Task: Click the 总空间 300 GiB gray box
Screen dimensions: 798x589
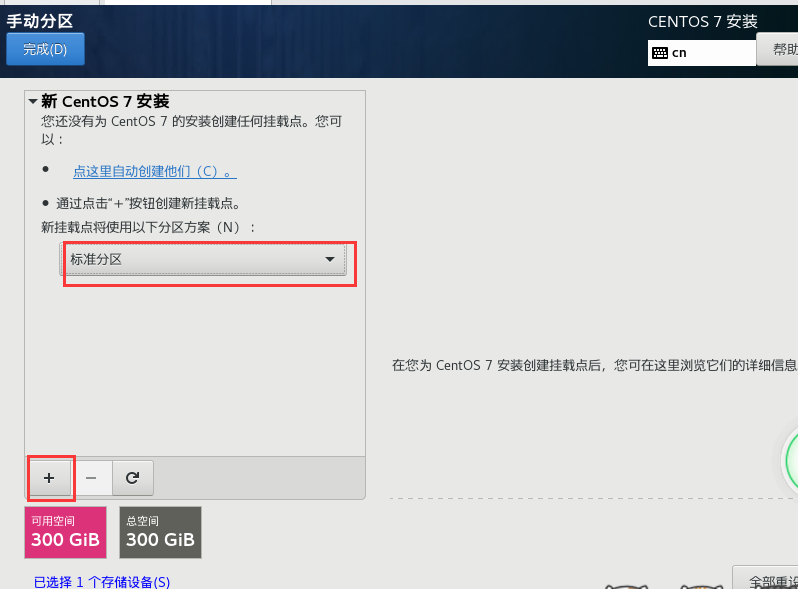Action: 160,532
